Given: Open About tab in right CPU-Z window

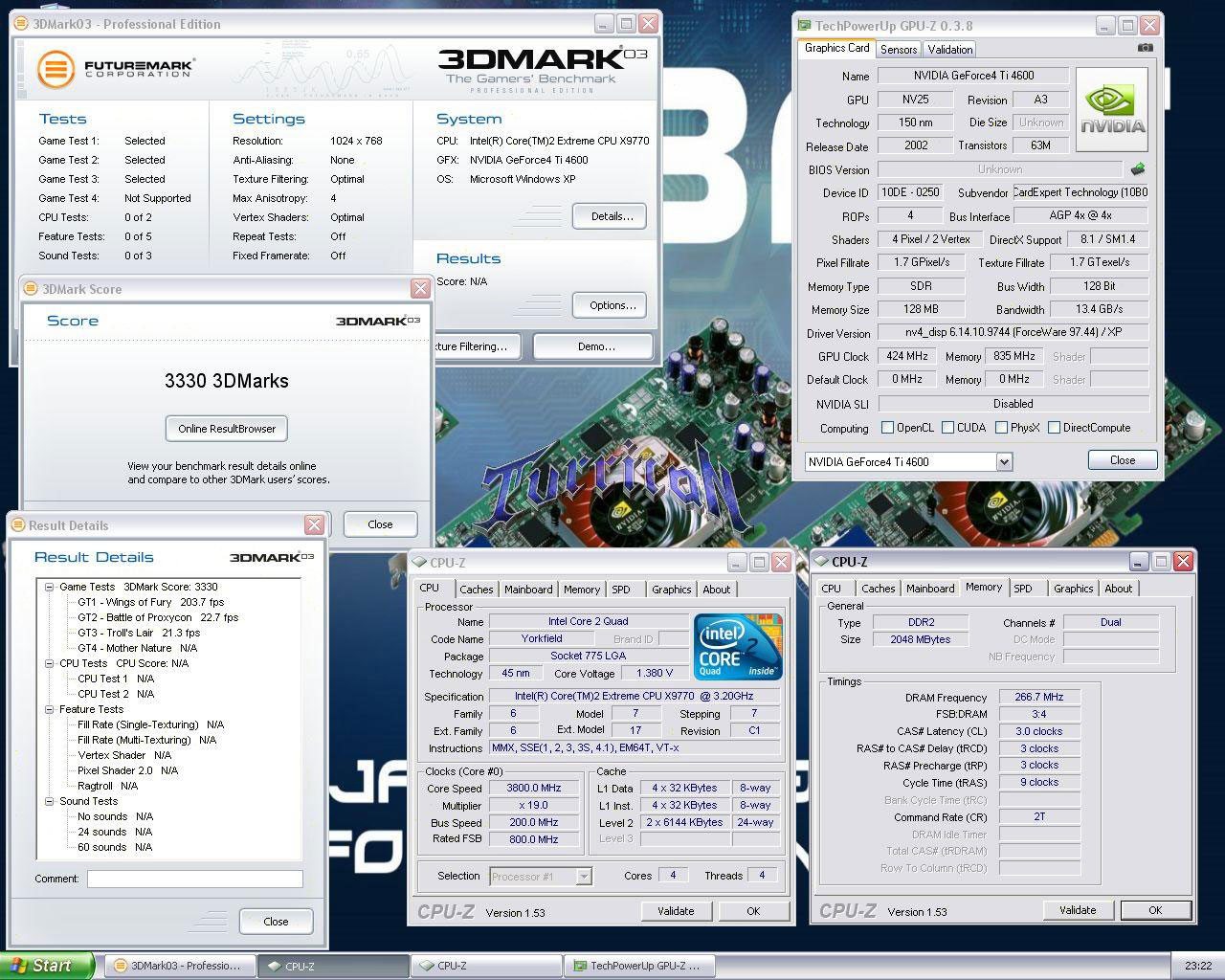Looking at the screenshot, I should (1119, 589).
